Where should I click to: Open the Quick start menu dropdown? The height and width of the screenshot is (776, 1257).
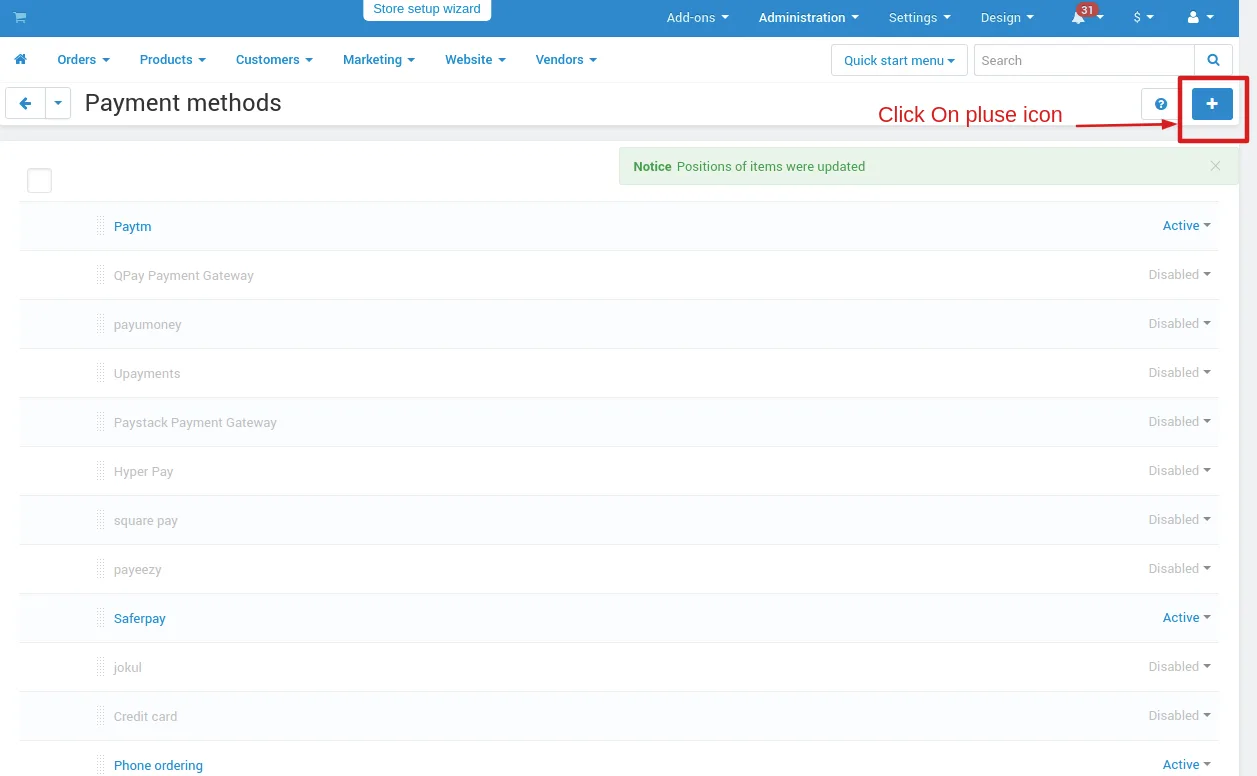[899, 60]
